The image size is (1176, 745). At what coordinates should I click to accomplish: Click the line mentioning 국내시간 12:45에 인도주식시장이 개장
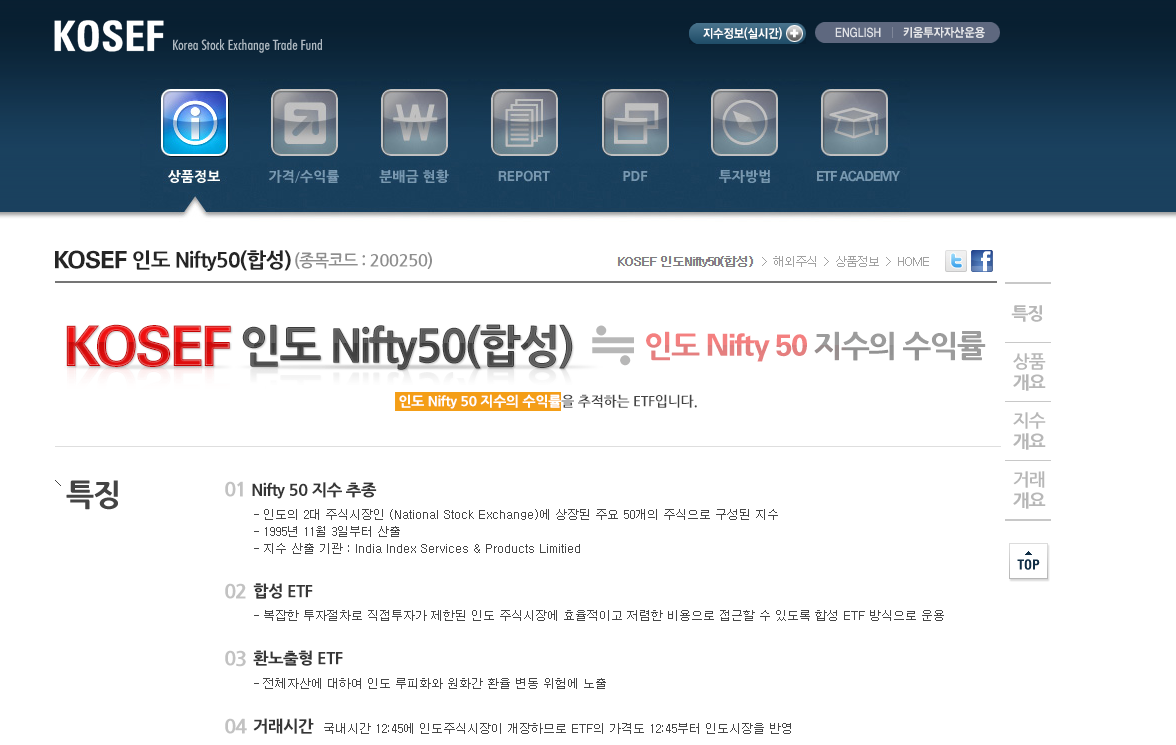coord(557,728)
